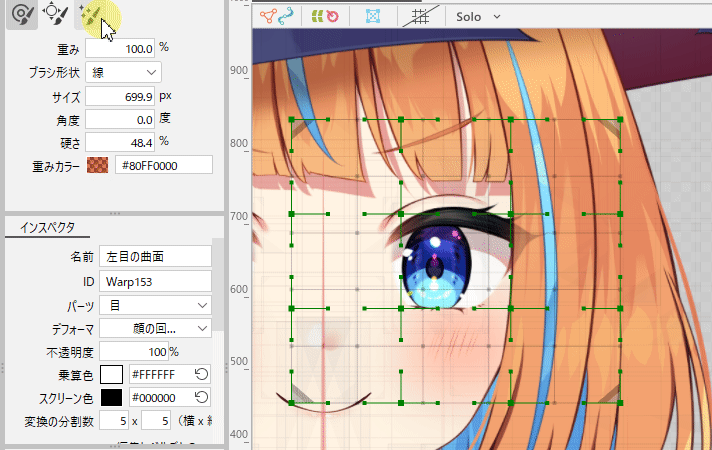The image size is (712, 450).
Task: Click the 角度 field showing 0.0
Action: [x=120, y=120]
